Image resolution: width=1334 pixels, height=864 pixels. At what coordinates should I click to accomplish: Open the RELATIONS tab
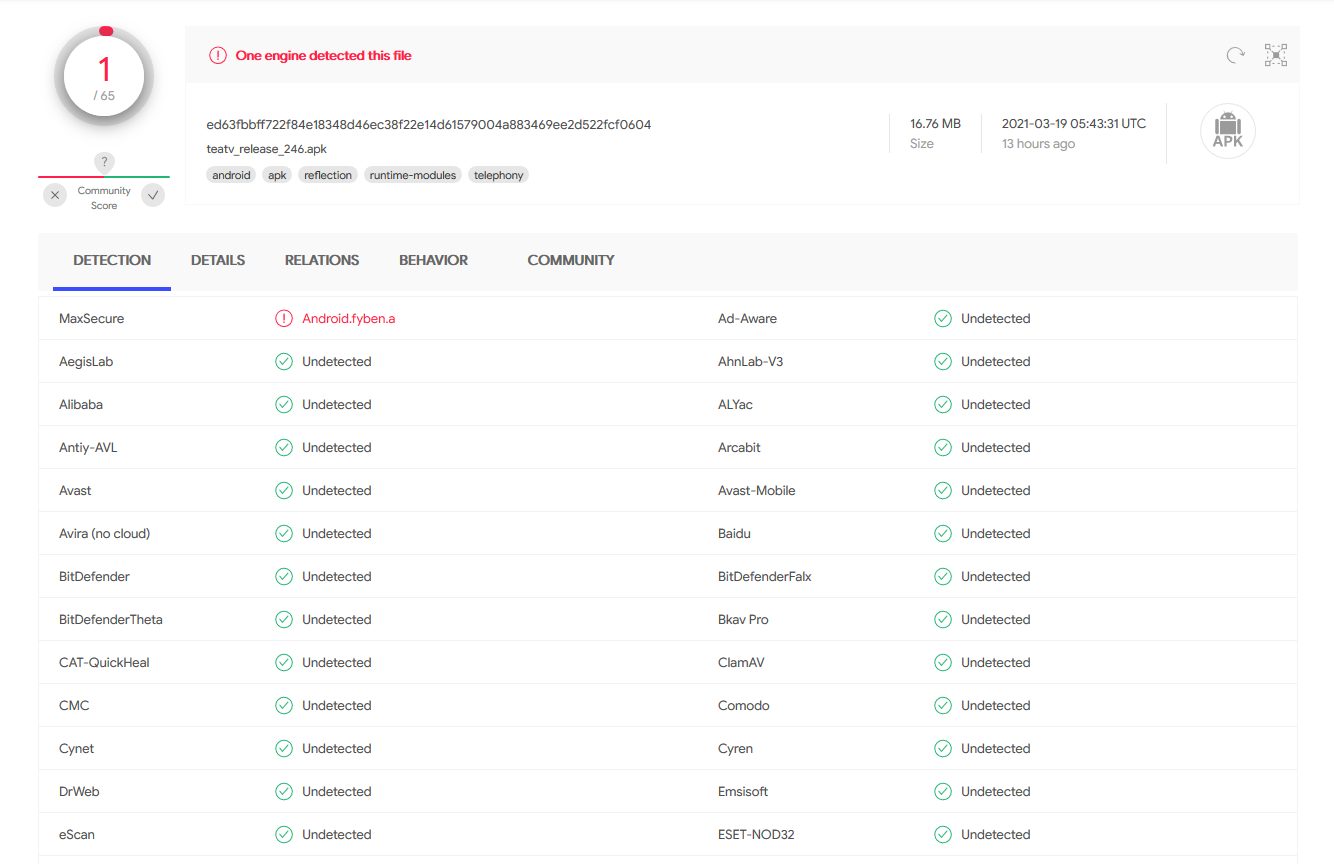pos(322,261)
